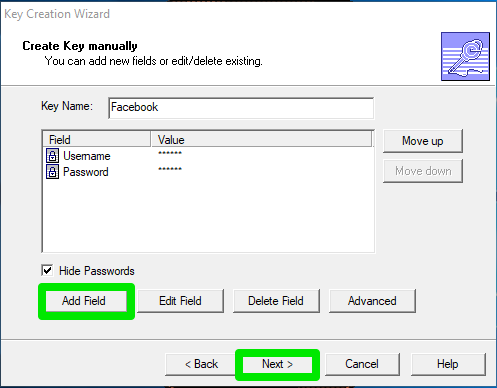497x388 pixels.
Task: Click the key wizard logo image
Action: pos(465,56)
